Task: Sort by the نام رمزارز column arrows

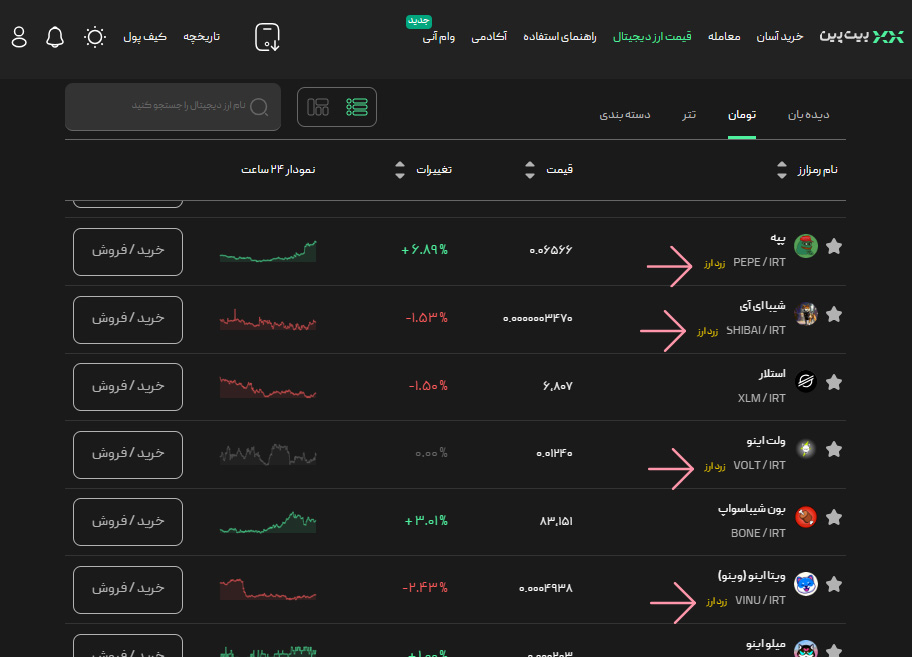Action: click(x=782, y=170)
